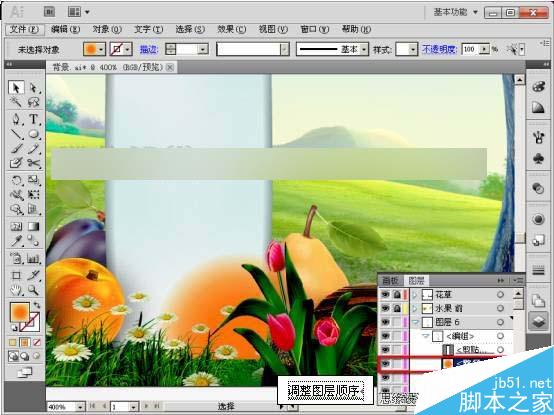Open the Layers panel icon in dock
The image size is (554, 415).
point(538,321)
